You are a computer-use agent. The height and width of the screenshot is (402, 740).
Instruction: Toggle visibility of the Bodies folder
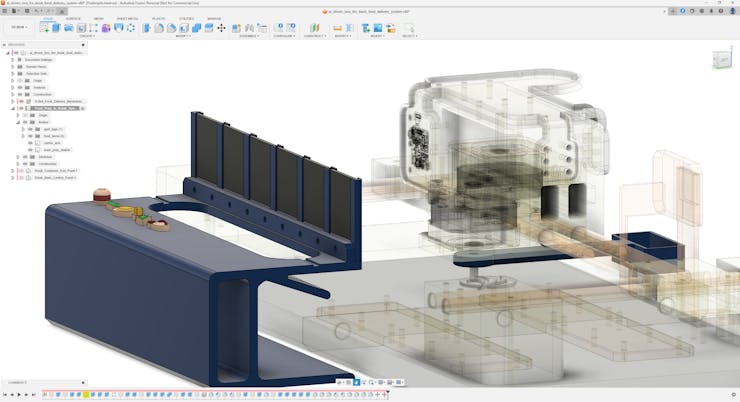pos(24,122)
